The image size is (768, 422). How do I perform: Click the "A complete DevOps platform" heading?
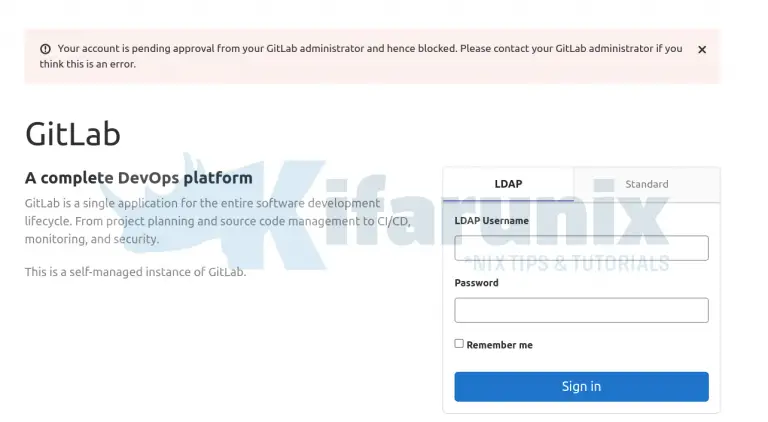pyautogui.click(x=138, y=178)
